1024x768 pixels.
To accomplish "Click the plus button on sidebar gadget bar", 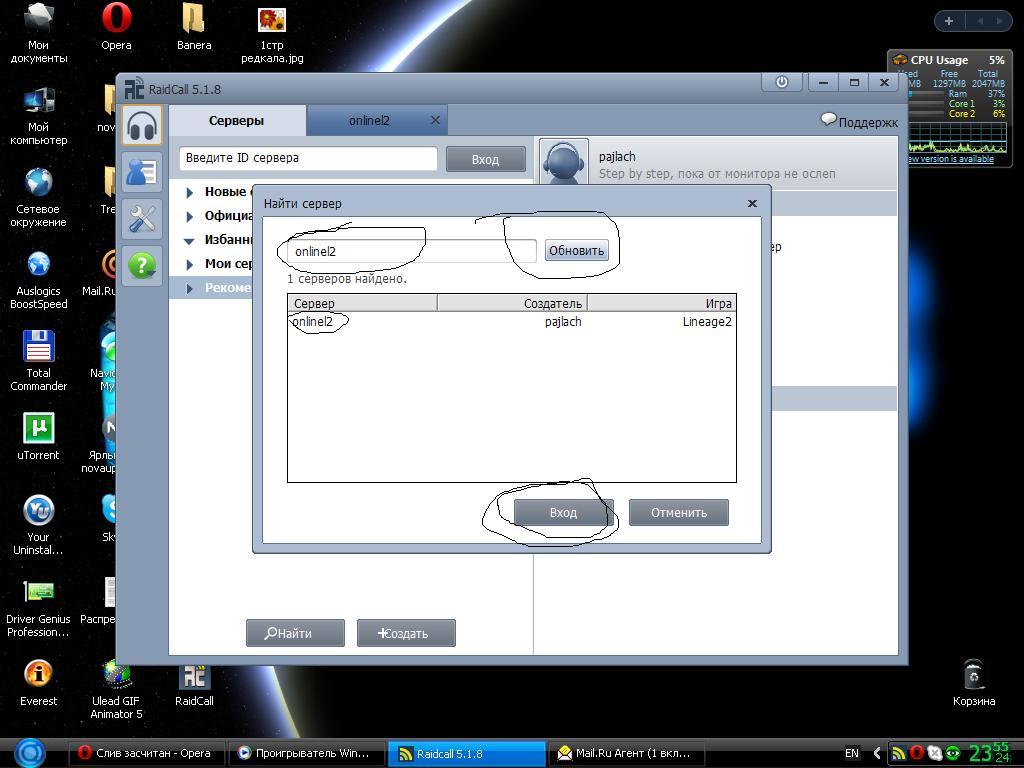I will (x=949, y=22).
